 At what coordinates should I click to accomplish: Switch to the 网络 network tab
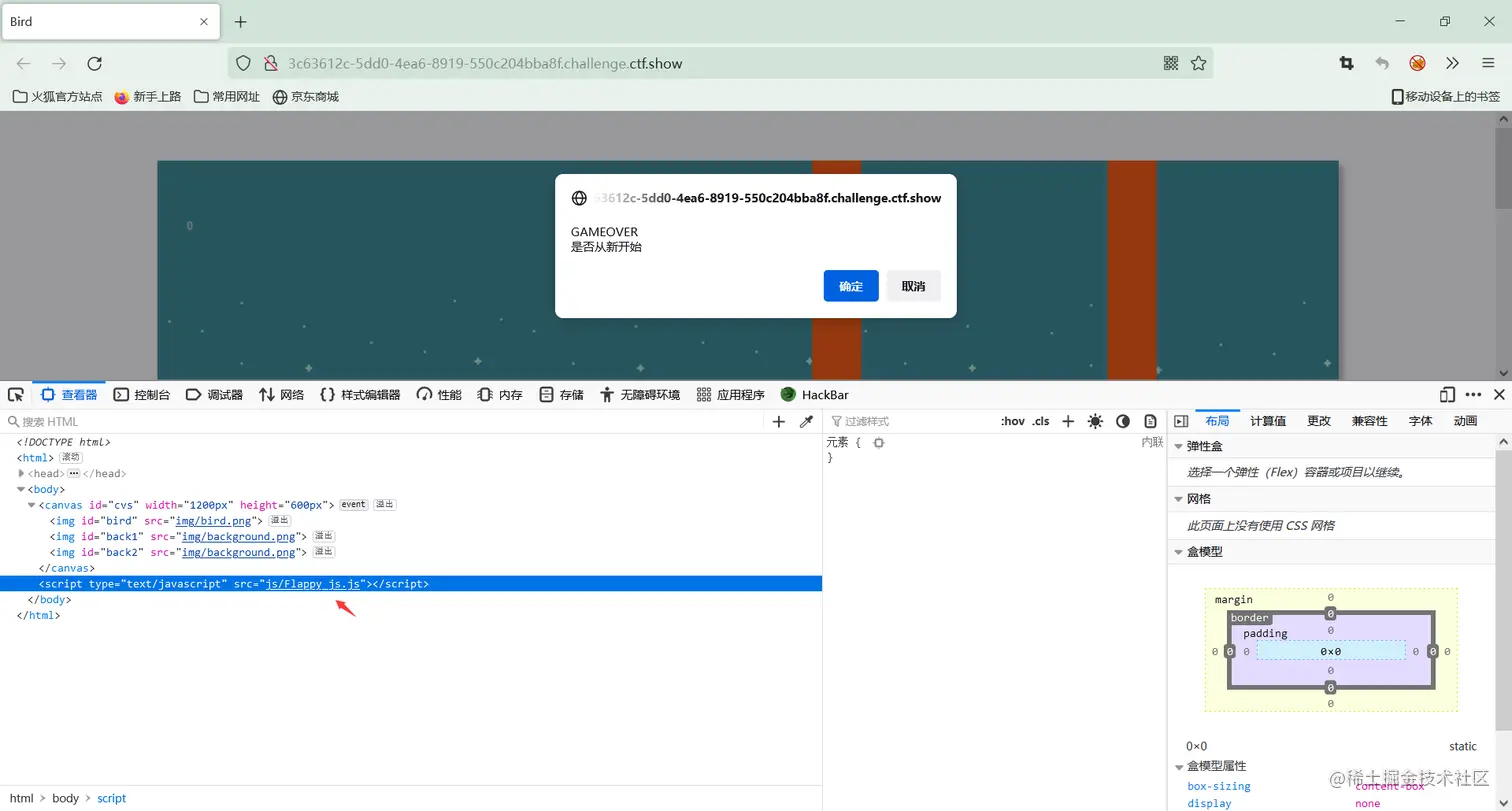[281, 395]
